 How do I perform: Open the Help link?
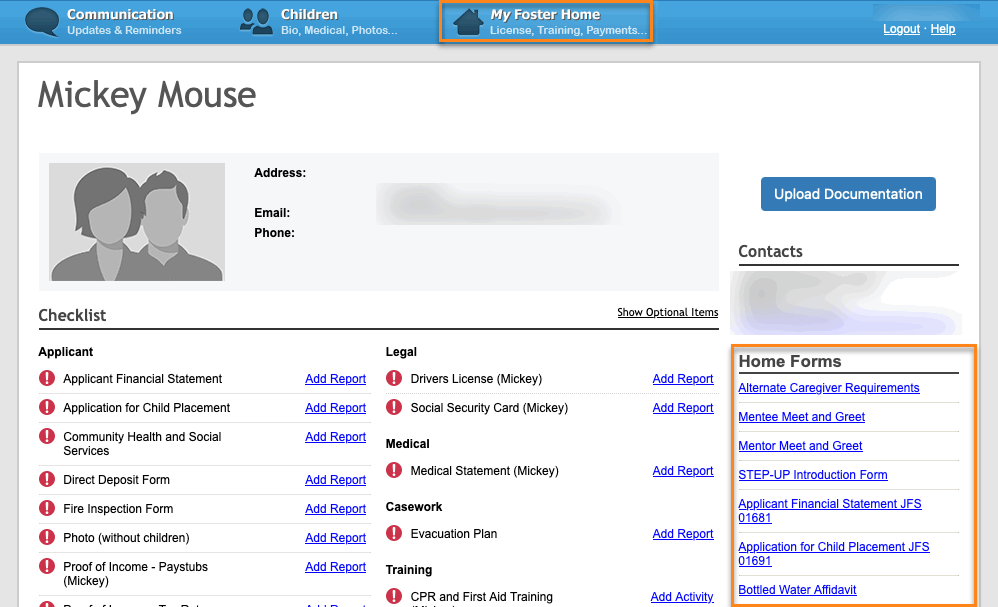click(943, 29)
